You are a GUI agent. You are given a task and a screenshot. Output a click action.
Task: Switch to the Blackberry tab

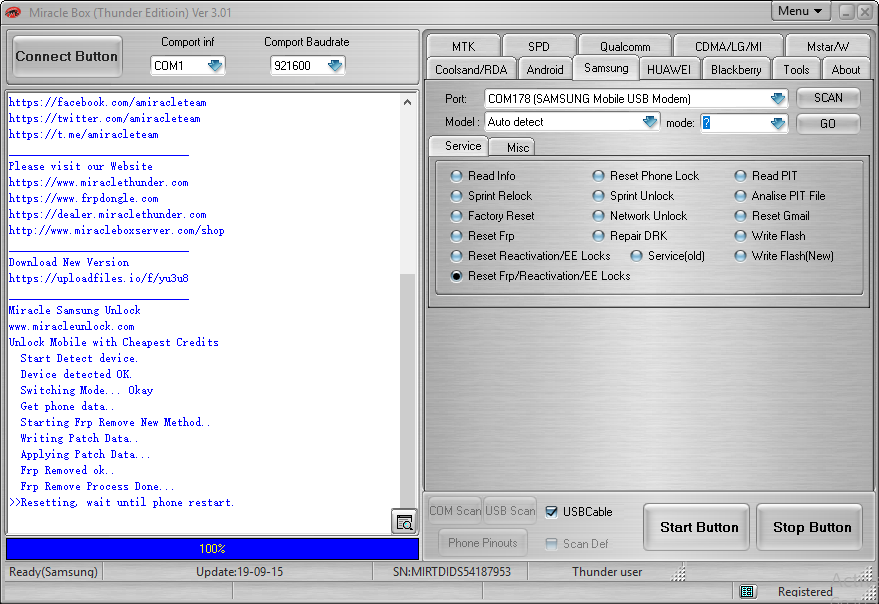point(736,70)
